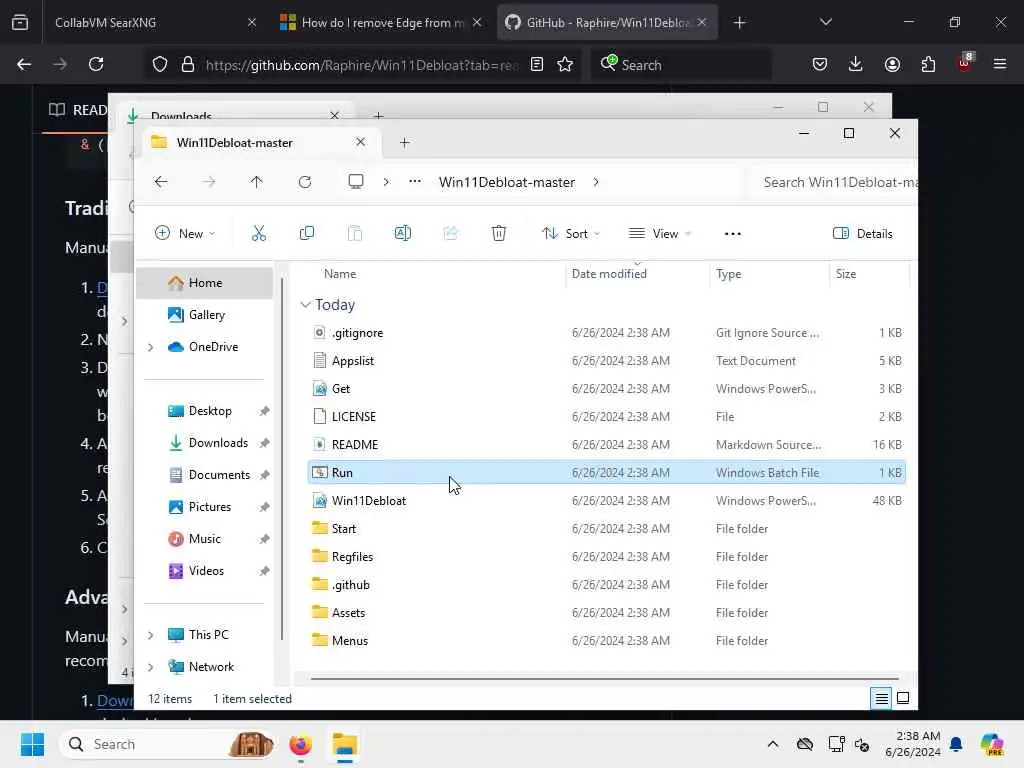Click chevron after Win11Debloat-master in address bar
Image resolution: width=1024 pixels, height=768 pixels.
tap(596, 182)
